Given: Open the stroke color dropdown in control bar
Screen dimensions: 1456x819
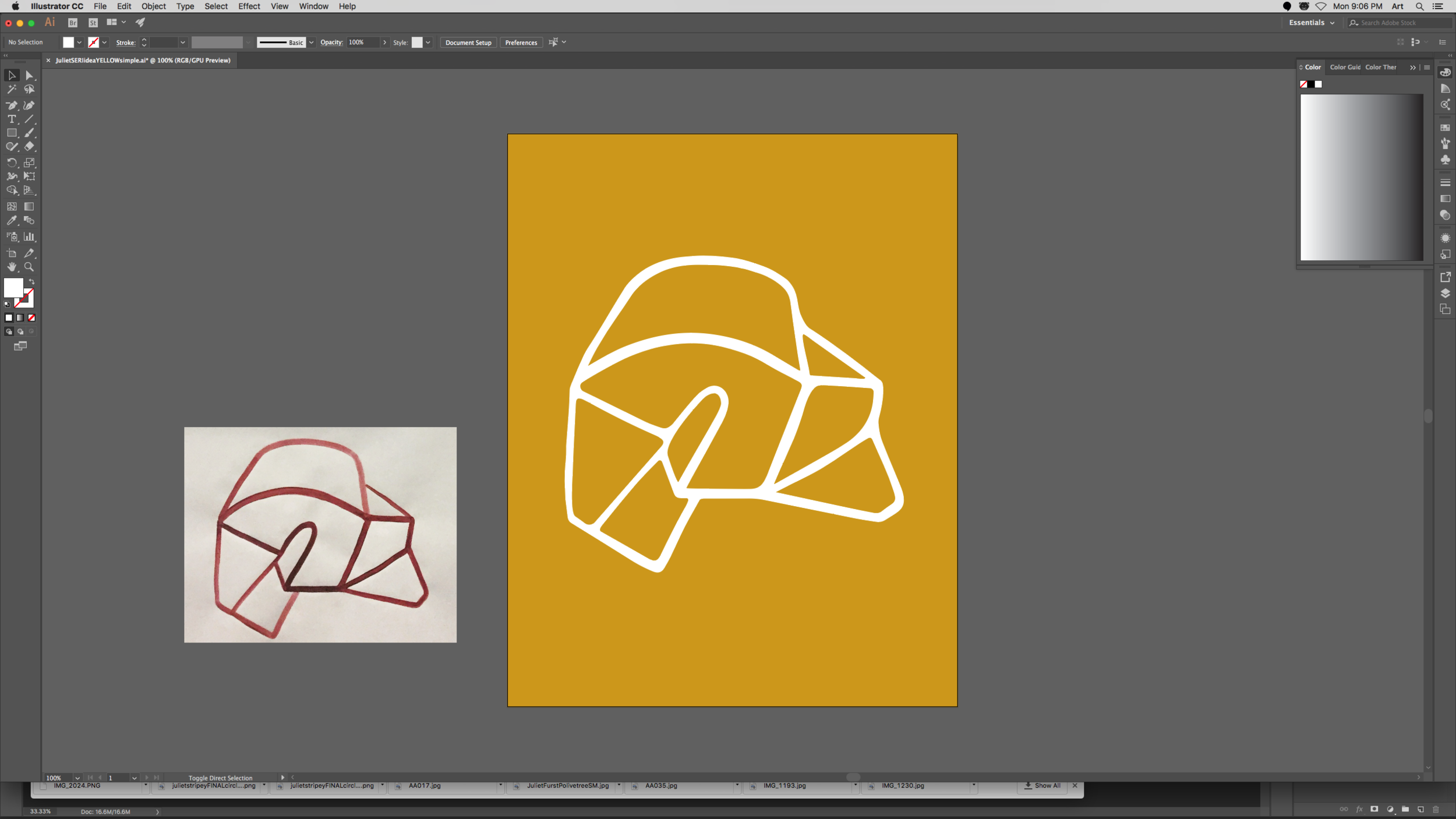Looking at the screenshot, I should (104, 43).
